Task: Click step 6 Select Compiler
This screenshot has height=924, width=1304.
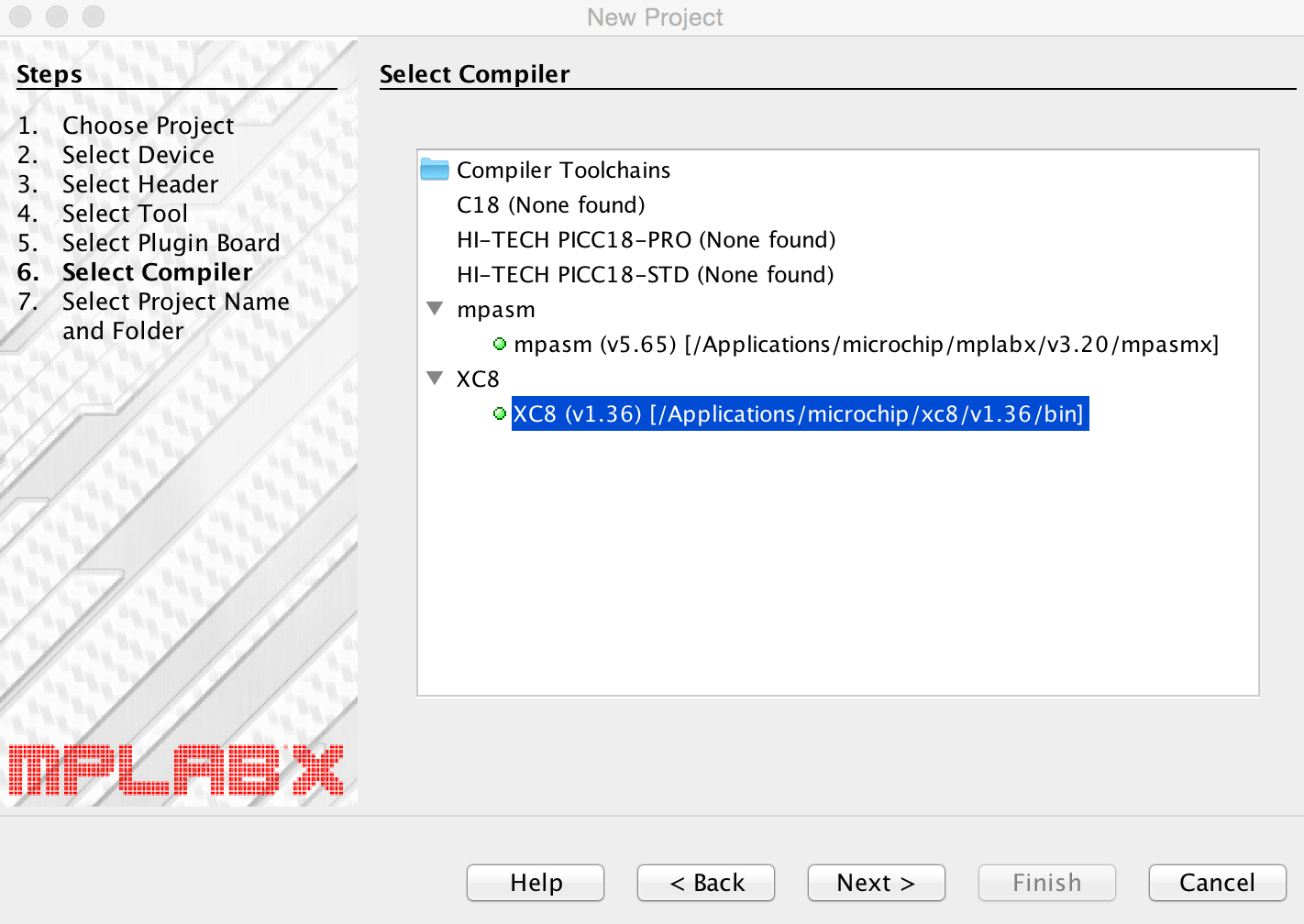Action: click(157, 272)
